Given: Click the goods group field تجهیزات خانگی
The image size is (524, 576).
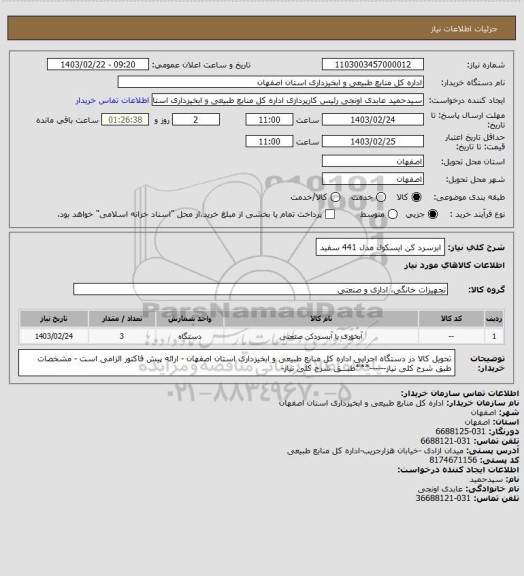Looking at the screenshot, I should point(260,289).
